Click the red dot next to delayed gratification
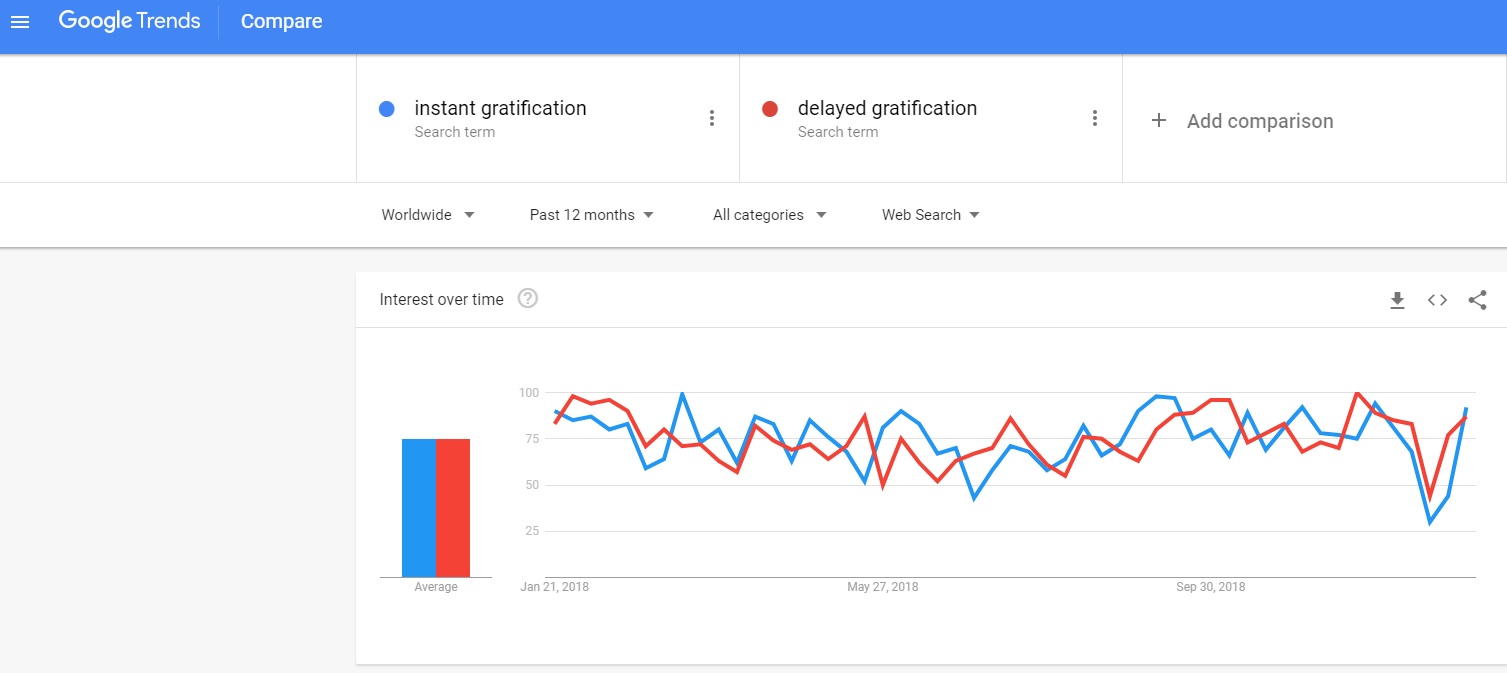The height and width of the screenshot is (673, 1507). [x=770, y=109]
